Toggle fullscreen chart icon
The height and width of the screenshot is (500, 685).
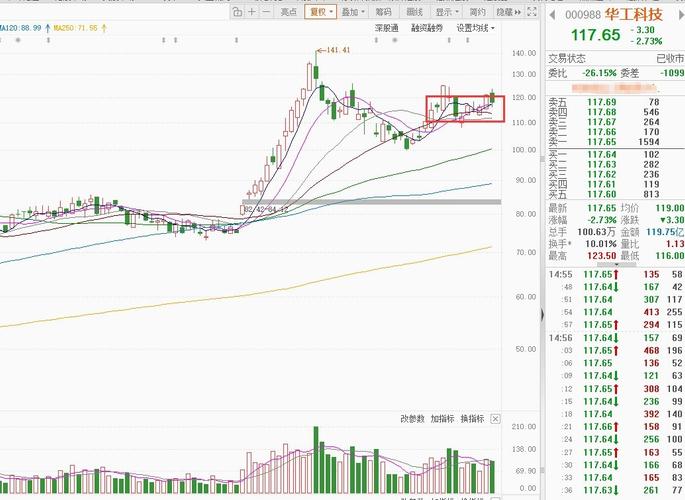[x=532, y=12]
